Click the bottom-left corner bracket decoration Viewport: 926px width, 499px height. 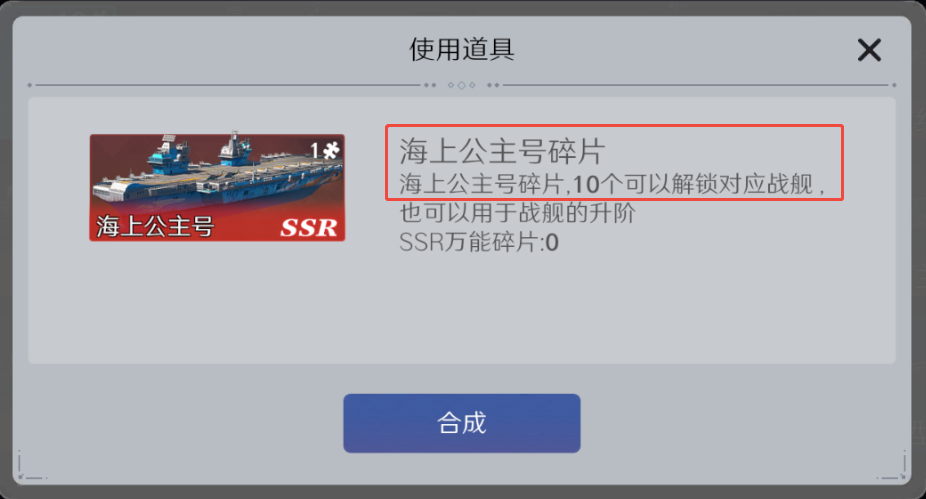click(x=30, y=467)
